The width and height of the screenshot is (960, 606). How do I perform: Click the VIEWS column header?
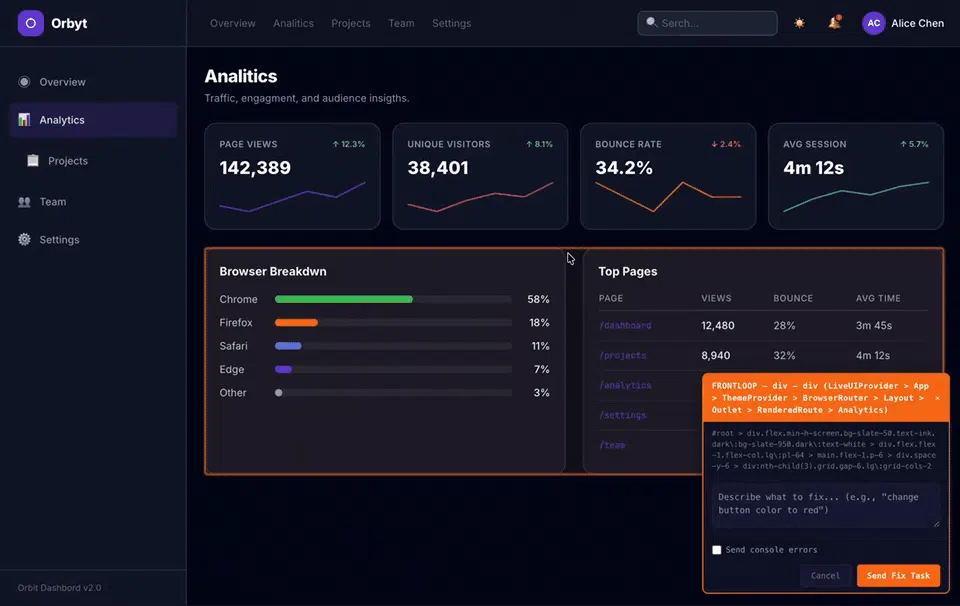tap(716, 298)
